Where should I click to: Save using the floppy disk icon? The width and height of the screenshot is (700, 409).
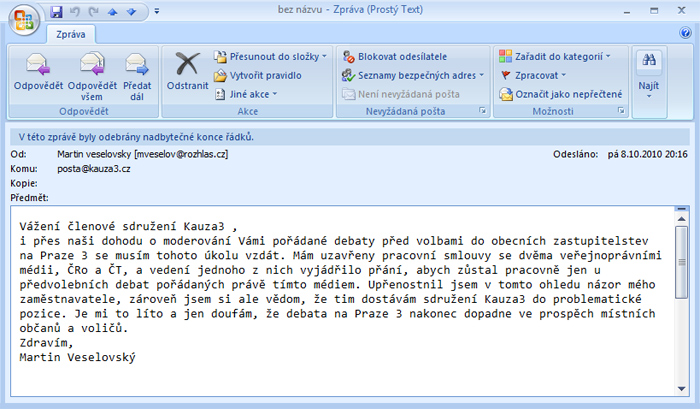click(x=57, y=11)
